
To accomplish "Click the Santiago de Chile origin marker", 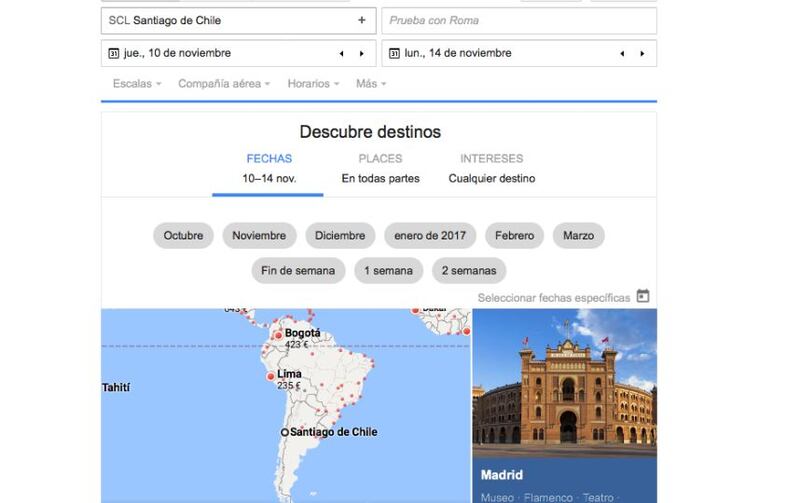I will click(285, 433).
